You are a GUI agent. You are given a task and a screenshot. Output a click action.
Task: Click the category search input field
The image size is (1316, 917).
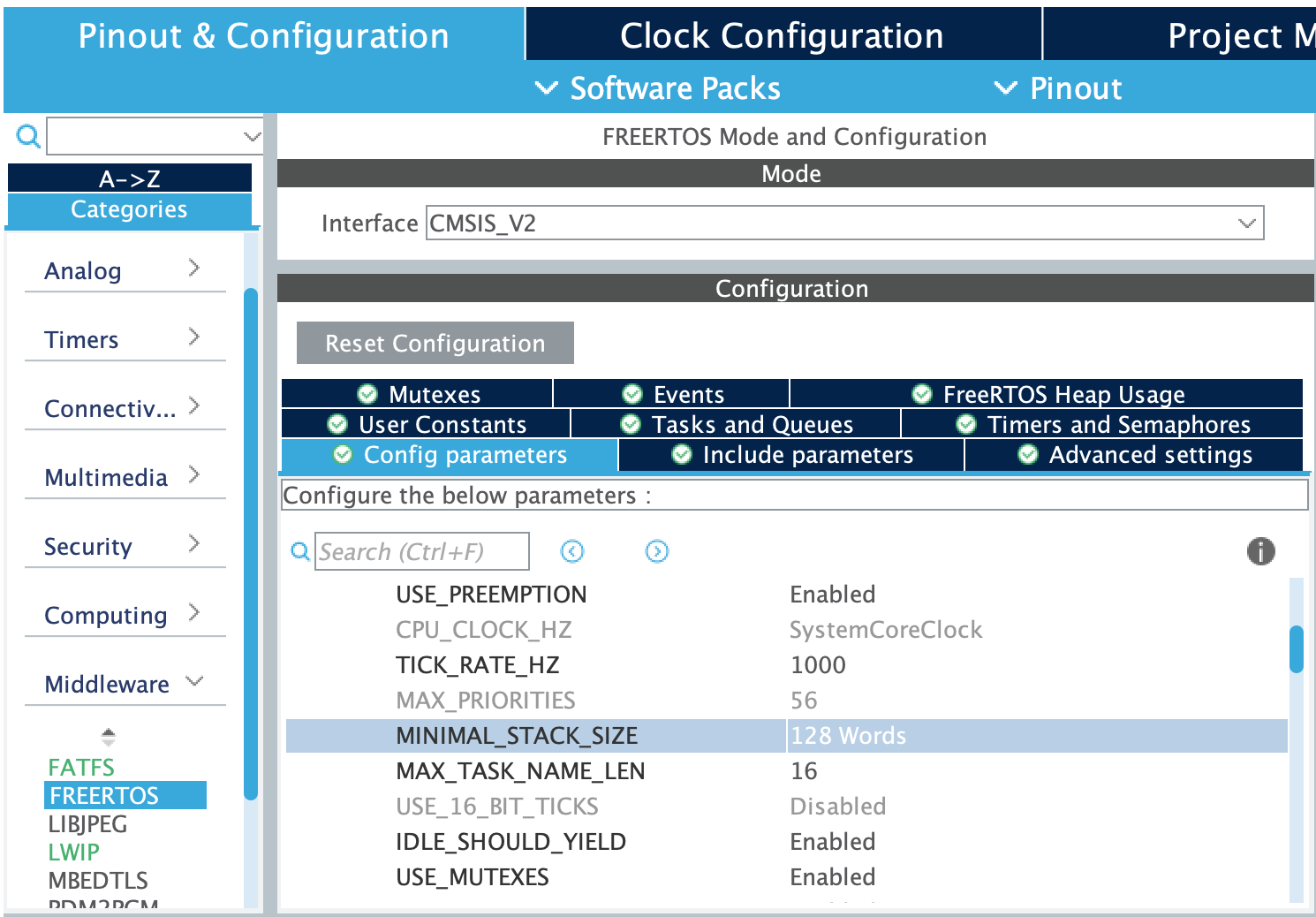point(145,136)
